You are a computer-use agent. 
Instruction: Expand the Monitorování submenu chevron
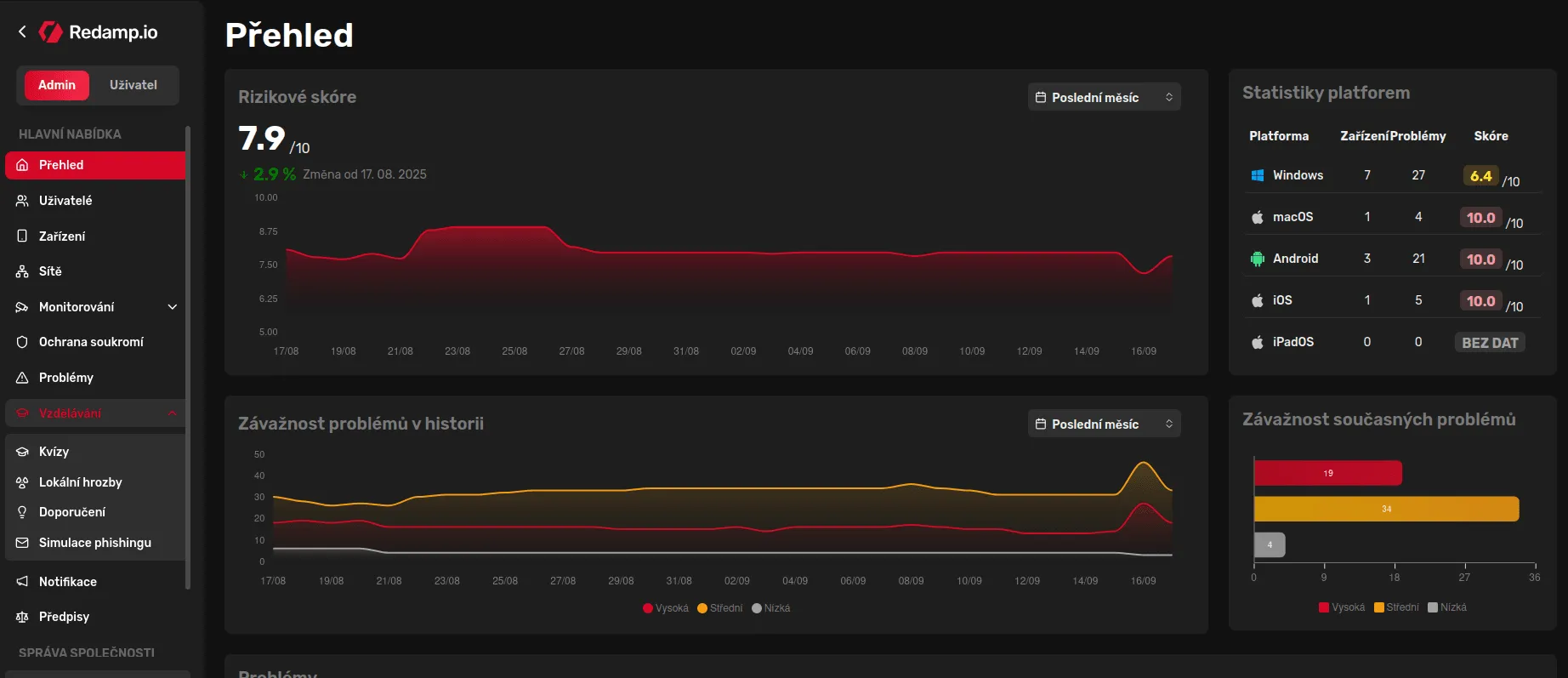(x=173, y=307)
